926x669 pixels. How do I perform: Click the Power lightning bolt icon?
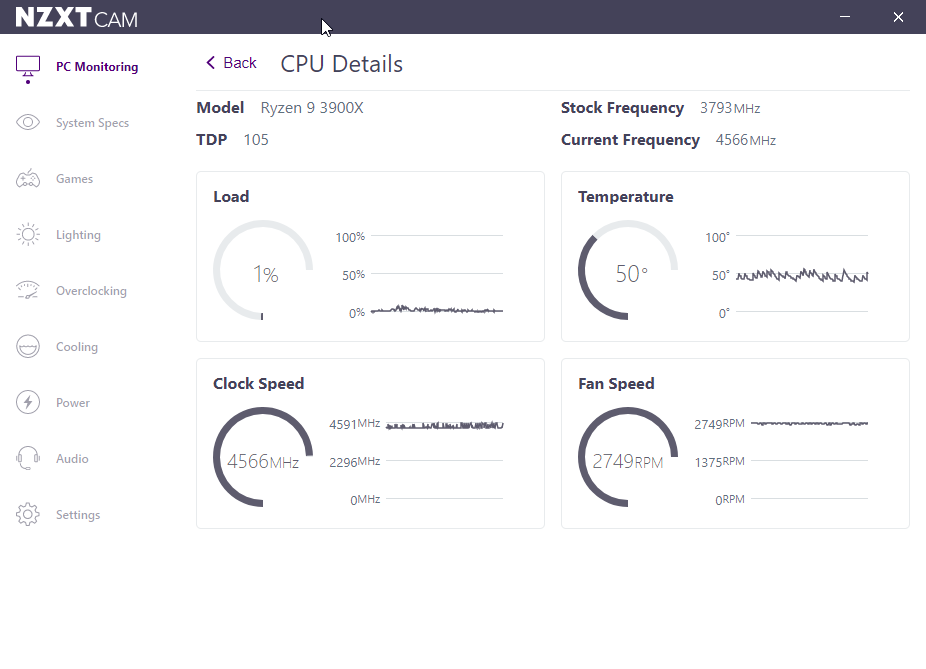pyautogui.click(x=28, y=403)
